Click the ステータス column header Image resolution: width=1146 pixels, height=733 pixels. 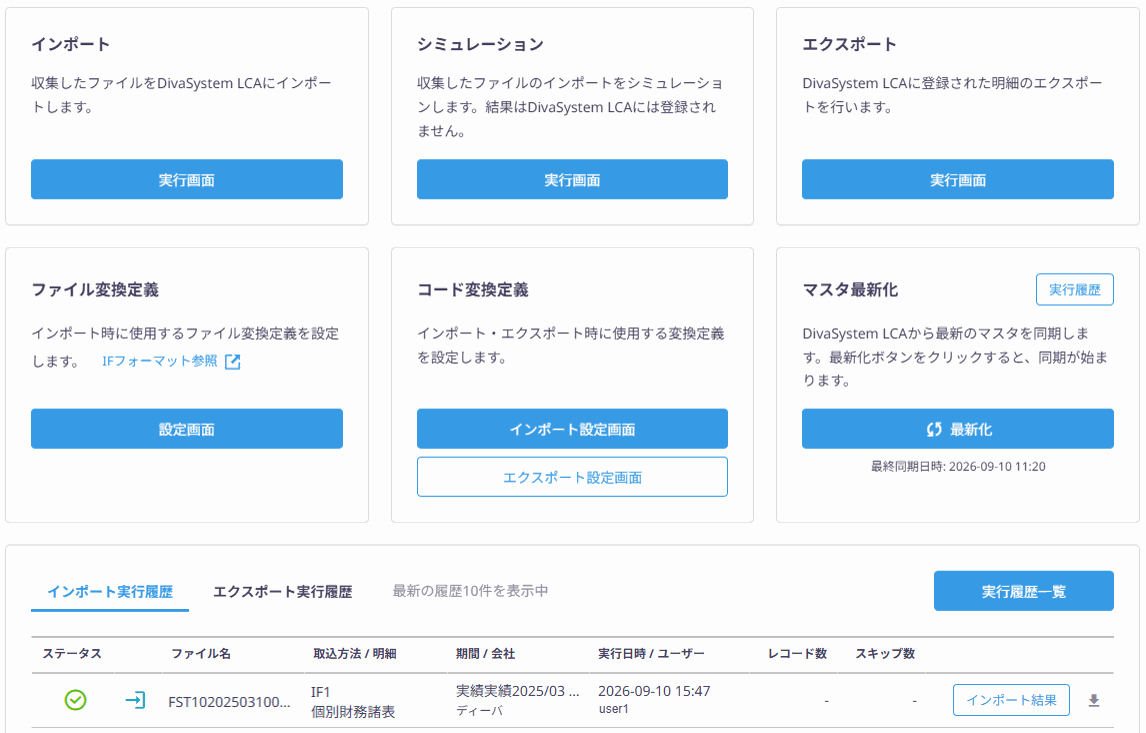tap(72, 653)
